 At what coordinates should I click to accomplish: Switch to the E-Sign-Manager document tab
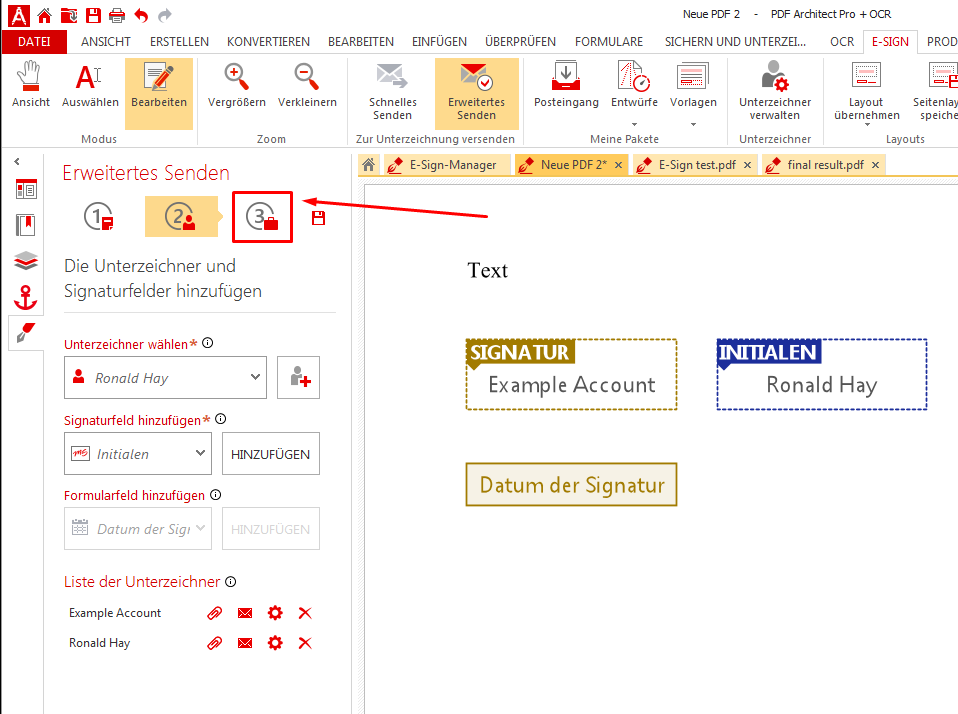pyautogui.click(x=447, y=165)
